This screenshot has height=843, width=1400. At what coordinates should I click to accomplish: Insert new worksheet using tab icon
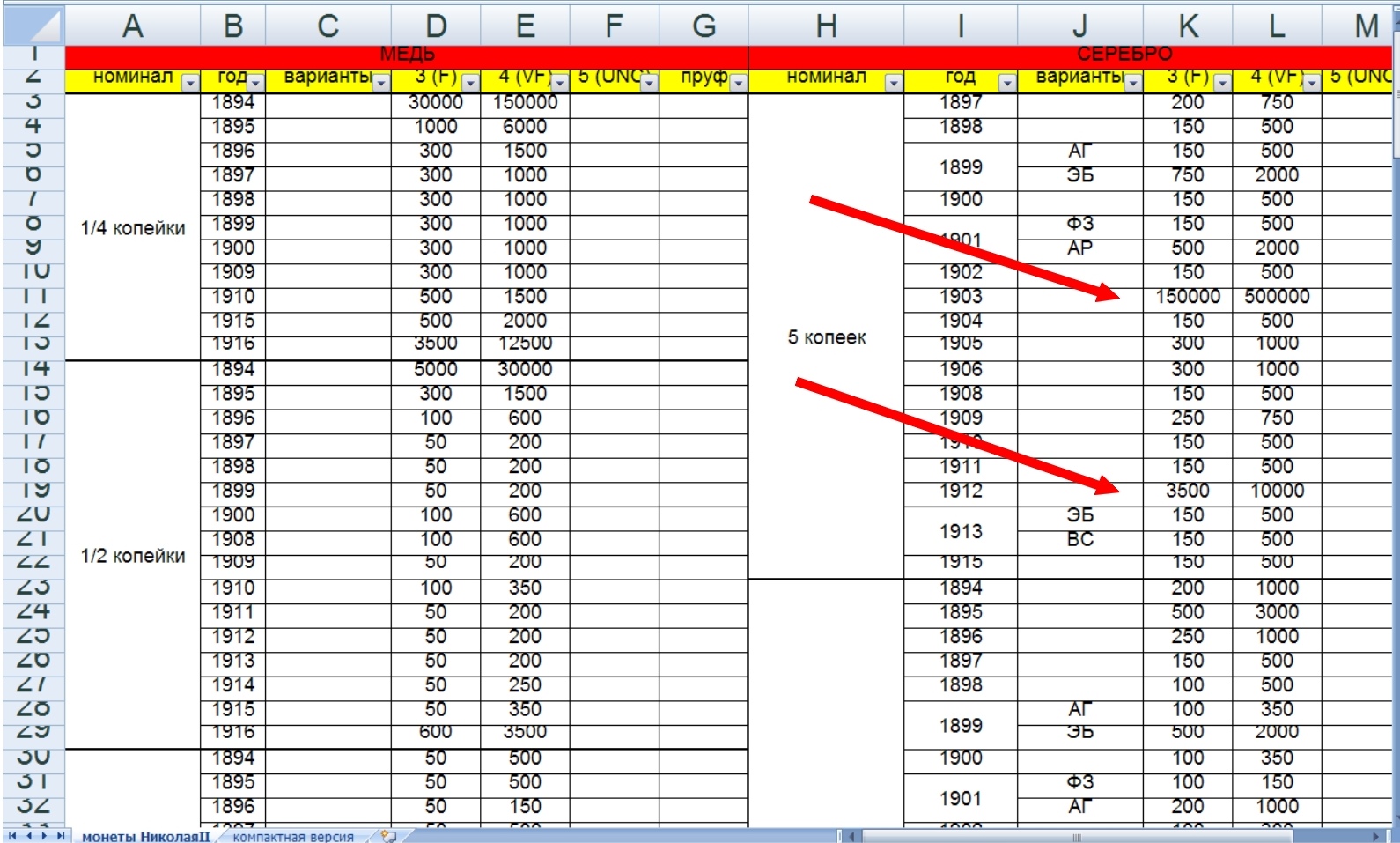point(388,835)
